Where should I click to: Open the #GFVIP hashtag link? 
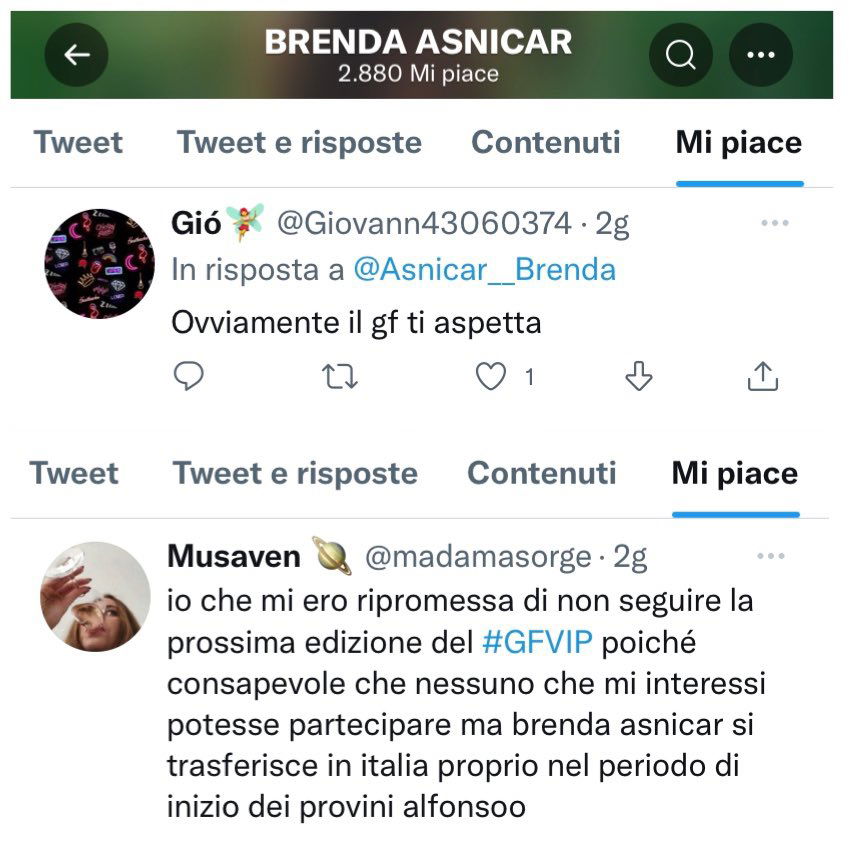click(537, 642)
